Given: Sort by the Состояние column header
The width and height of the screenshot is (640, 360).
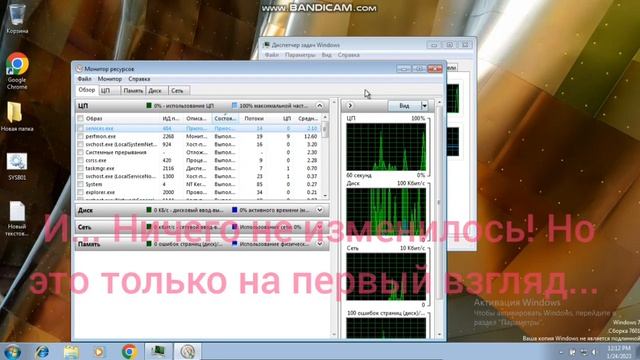Looking at the screenshot, I should point(225,118).
